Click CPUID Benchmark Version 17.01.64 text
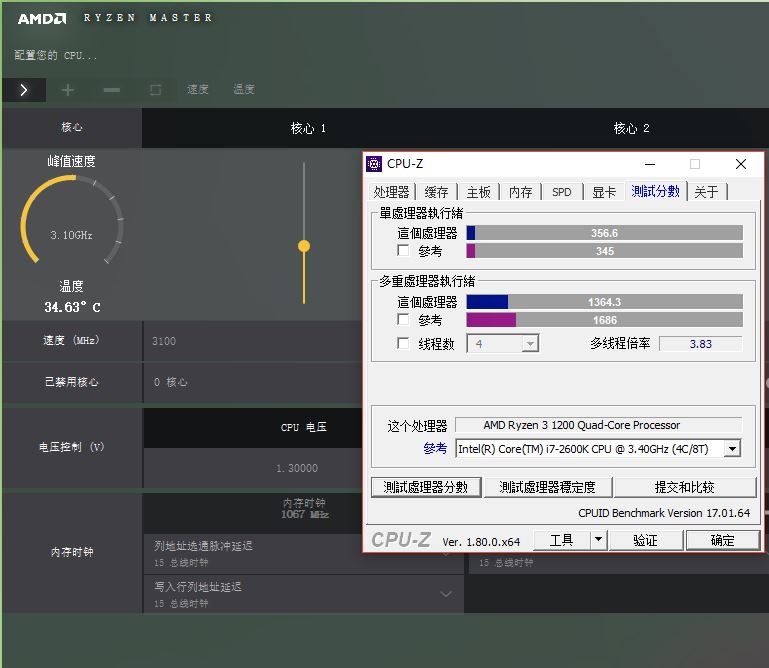This screenshot has width=769, height=668. [x=664, y=513]
